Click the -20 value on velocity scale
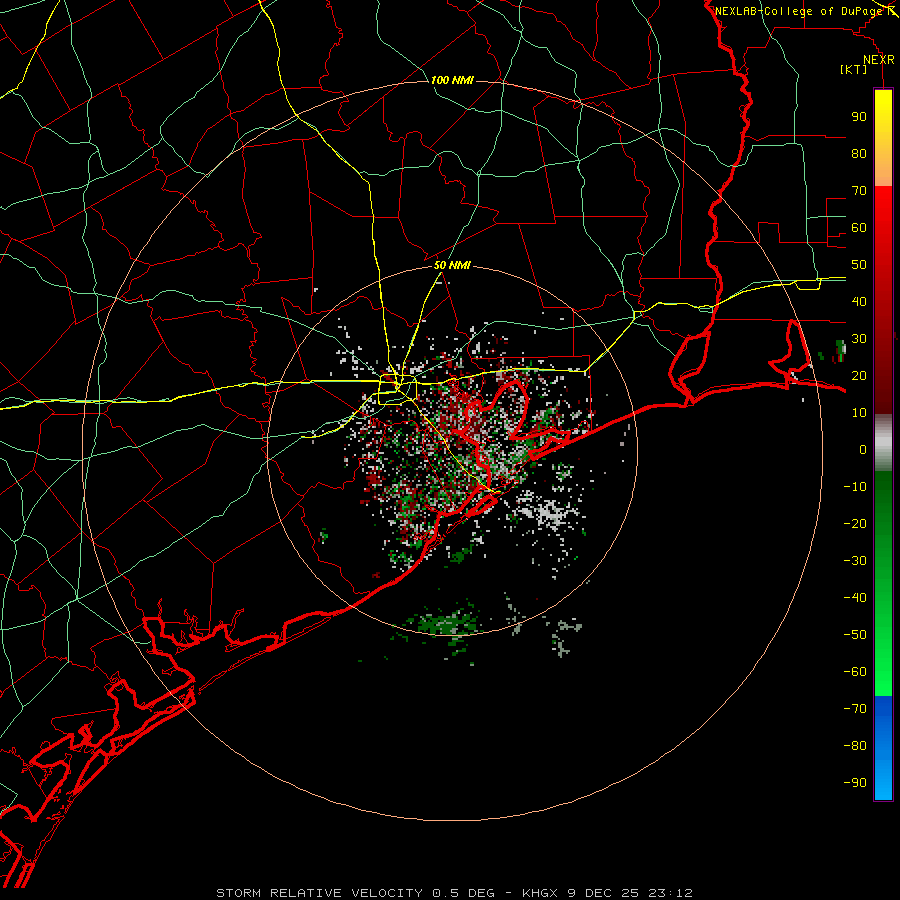This screenshot has width=900, height=900. tap(855, 523)
